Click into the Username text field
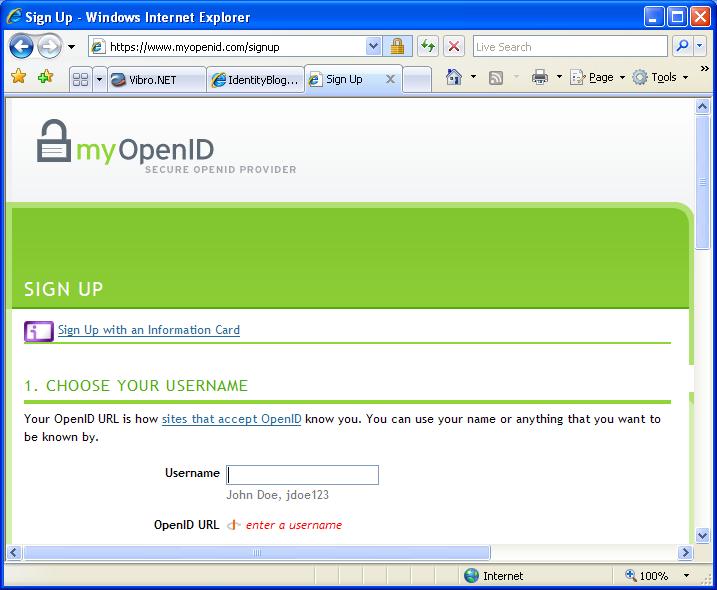717x590 pixels. point(303,474)
